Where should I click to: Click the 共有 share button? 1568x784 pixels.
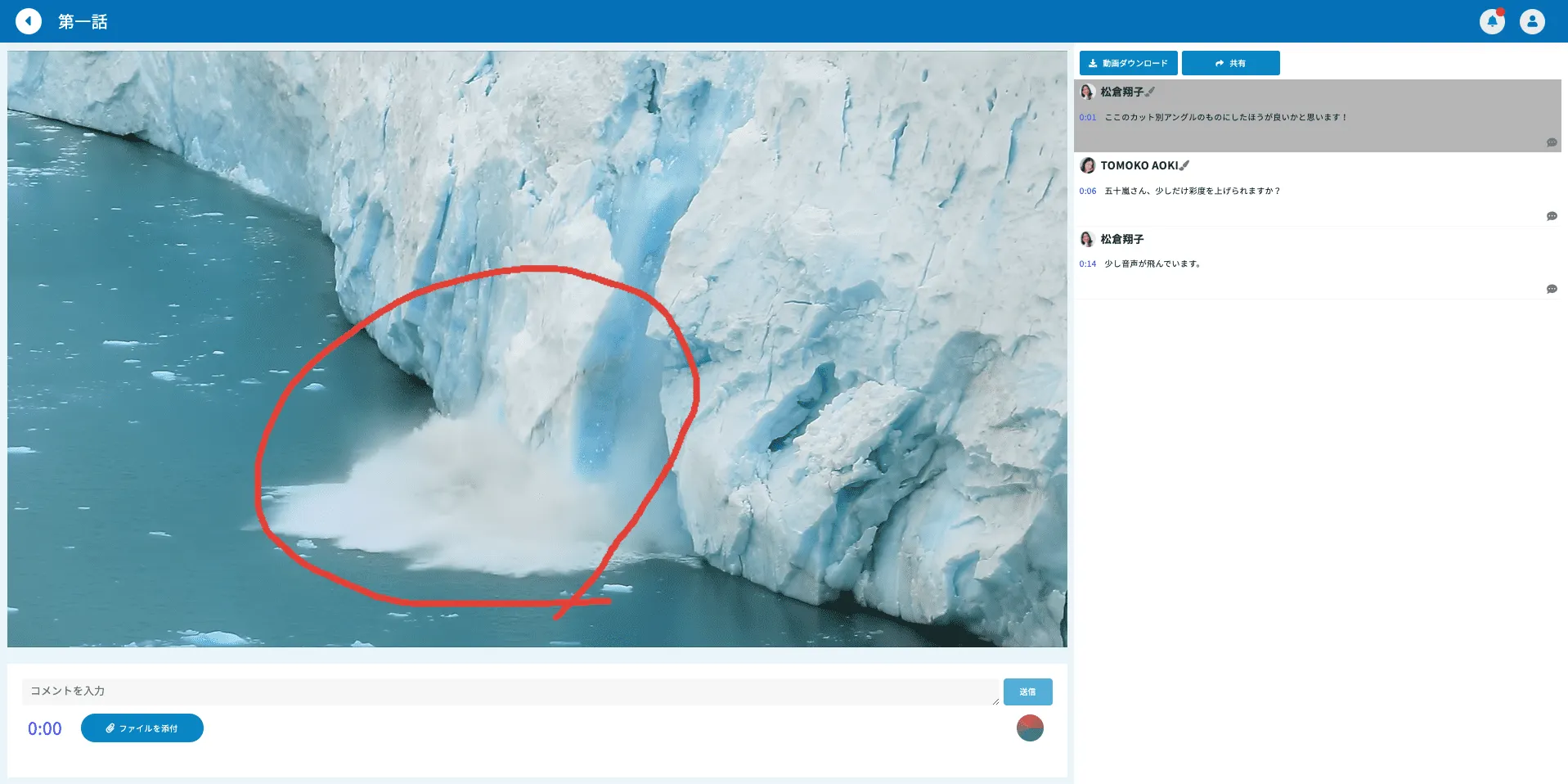pyautogui.click(x=1230, y=63)
